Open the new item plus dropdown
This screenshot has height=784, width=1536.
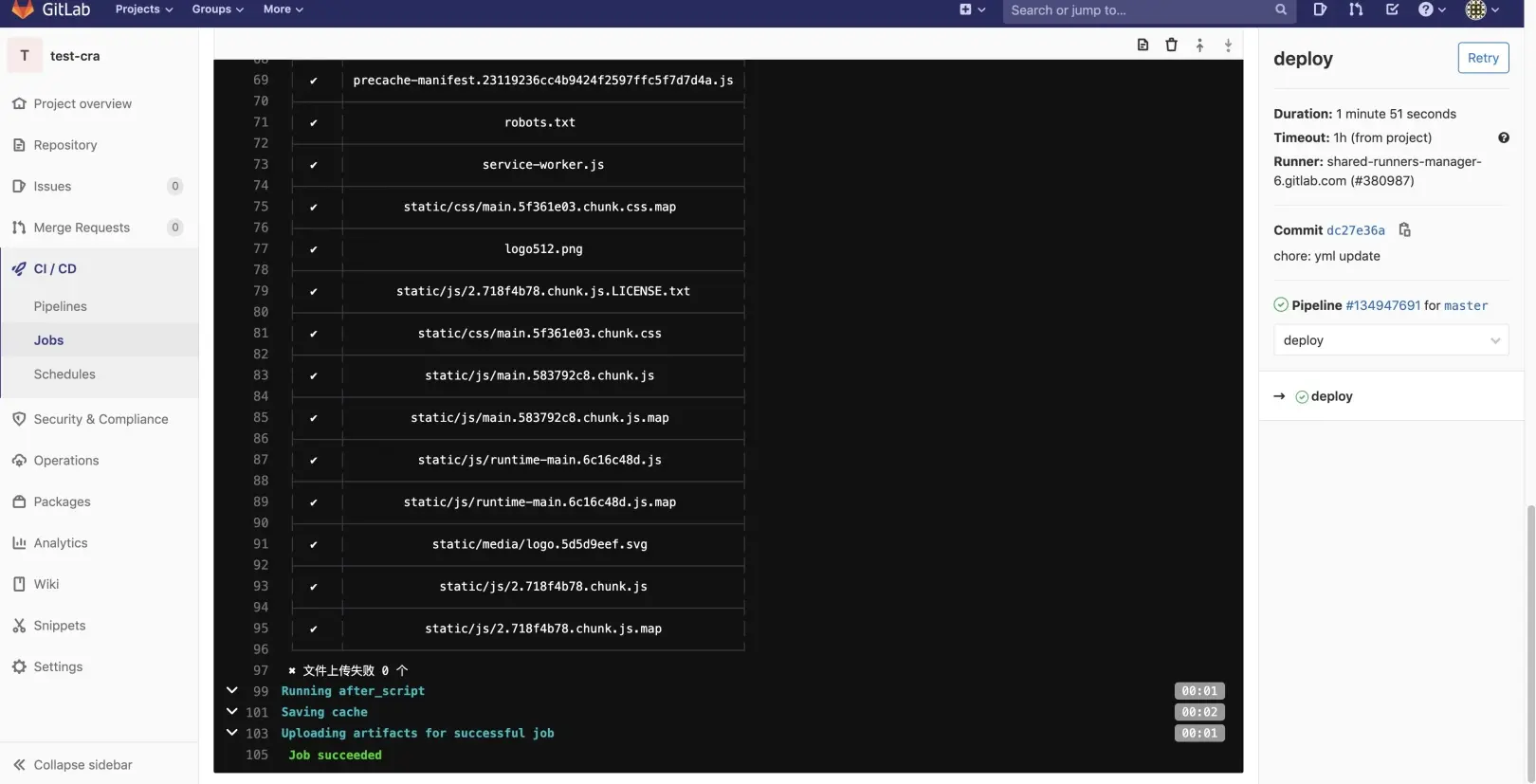click(x=972, y=9)
